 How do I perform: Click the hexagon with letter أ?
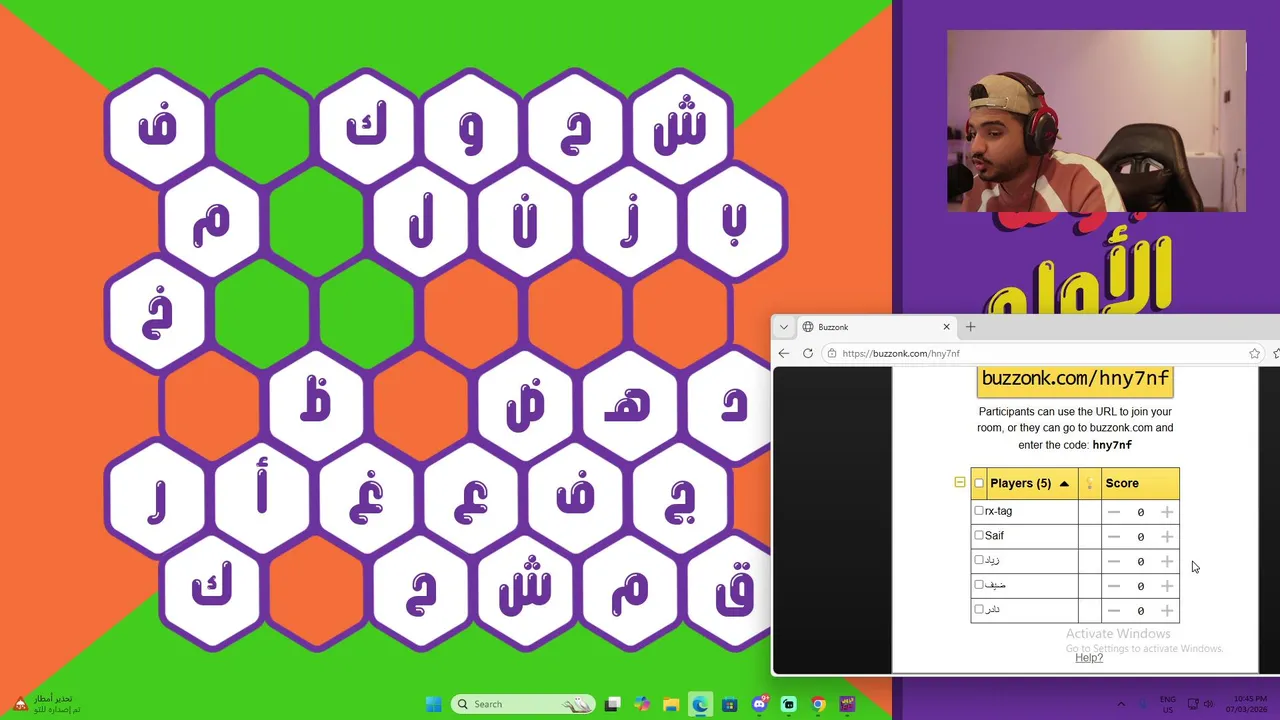pyautogui.click(x=262, y=500)
